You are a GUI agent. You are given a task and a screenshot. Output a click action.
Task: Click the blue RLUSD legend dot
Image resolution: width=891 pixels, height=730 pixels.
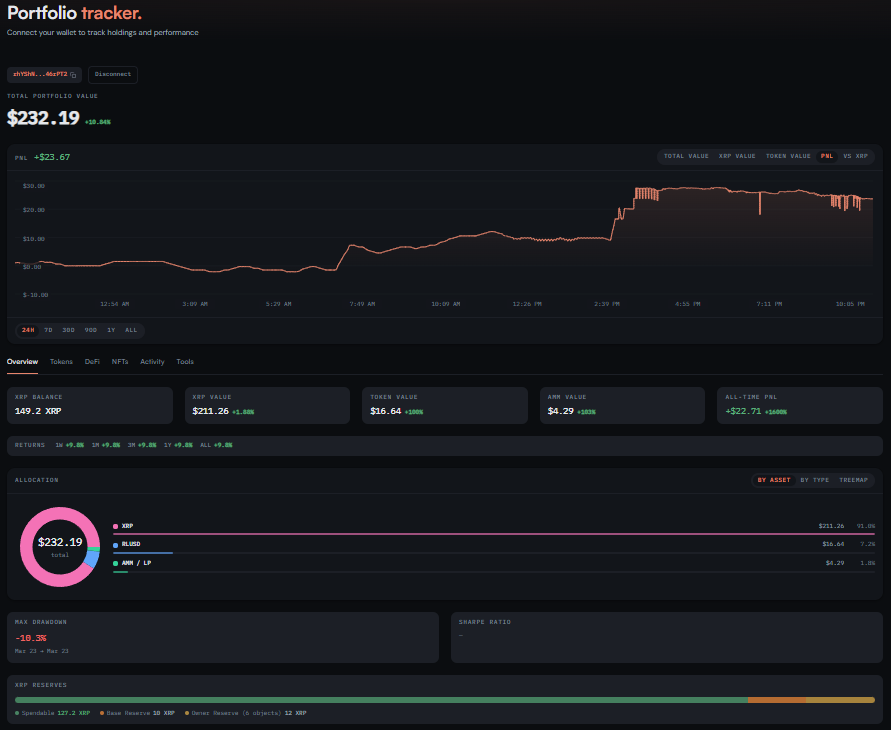115,545
